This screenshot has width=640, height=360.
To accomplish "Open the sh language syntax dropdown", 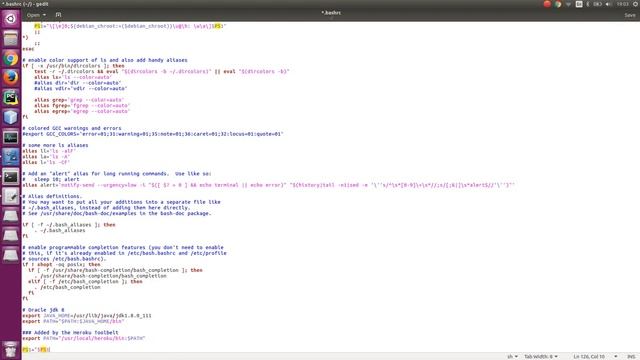I will [512, 357].
